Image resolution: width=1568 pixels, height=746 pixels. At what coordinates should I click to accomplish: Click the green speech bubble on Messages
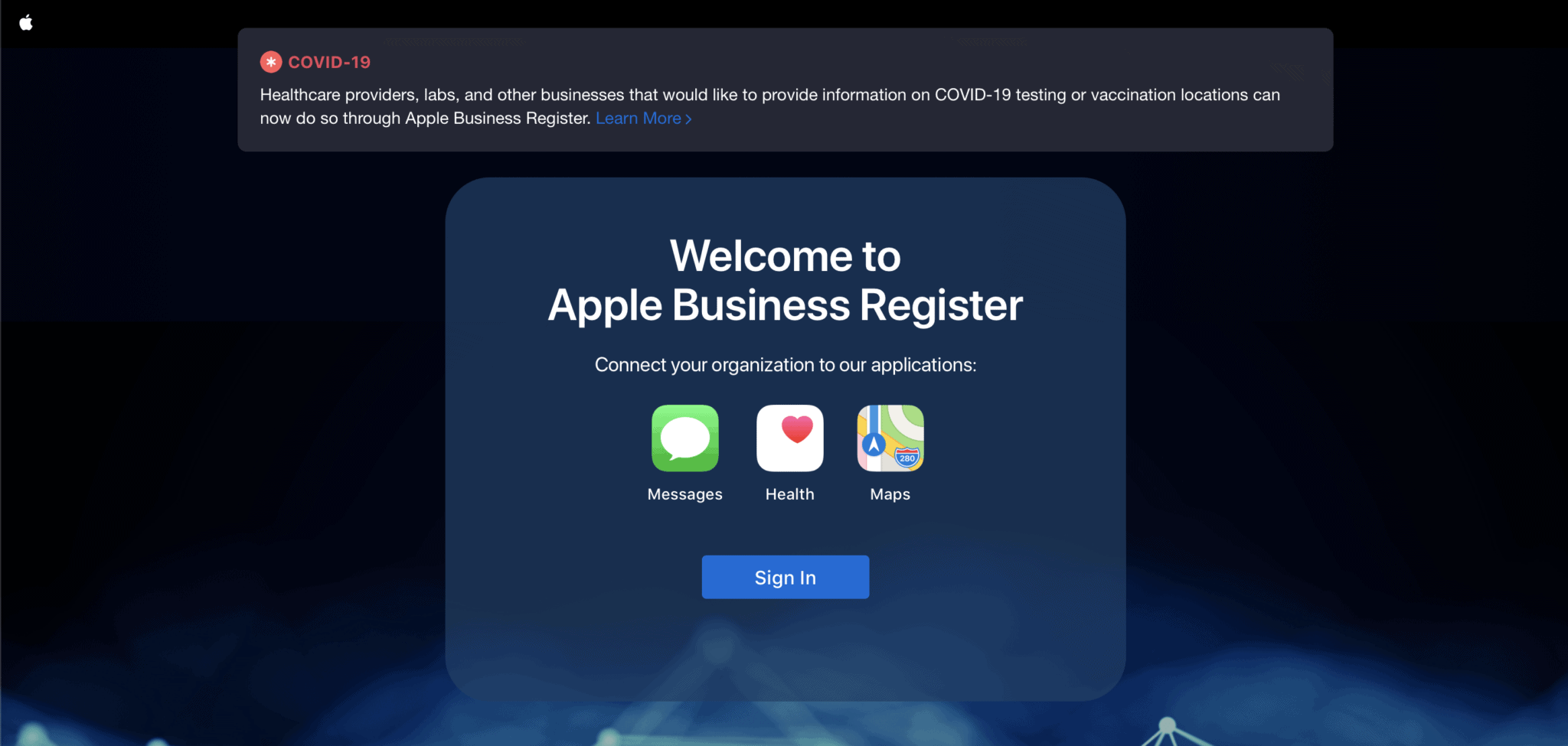(684, 436)
